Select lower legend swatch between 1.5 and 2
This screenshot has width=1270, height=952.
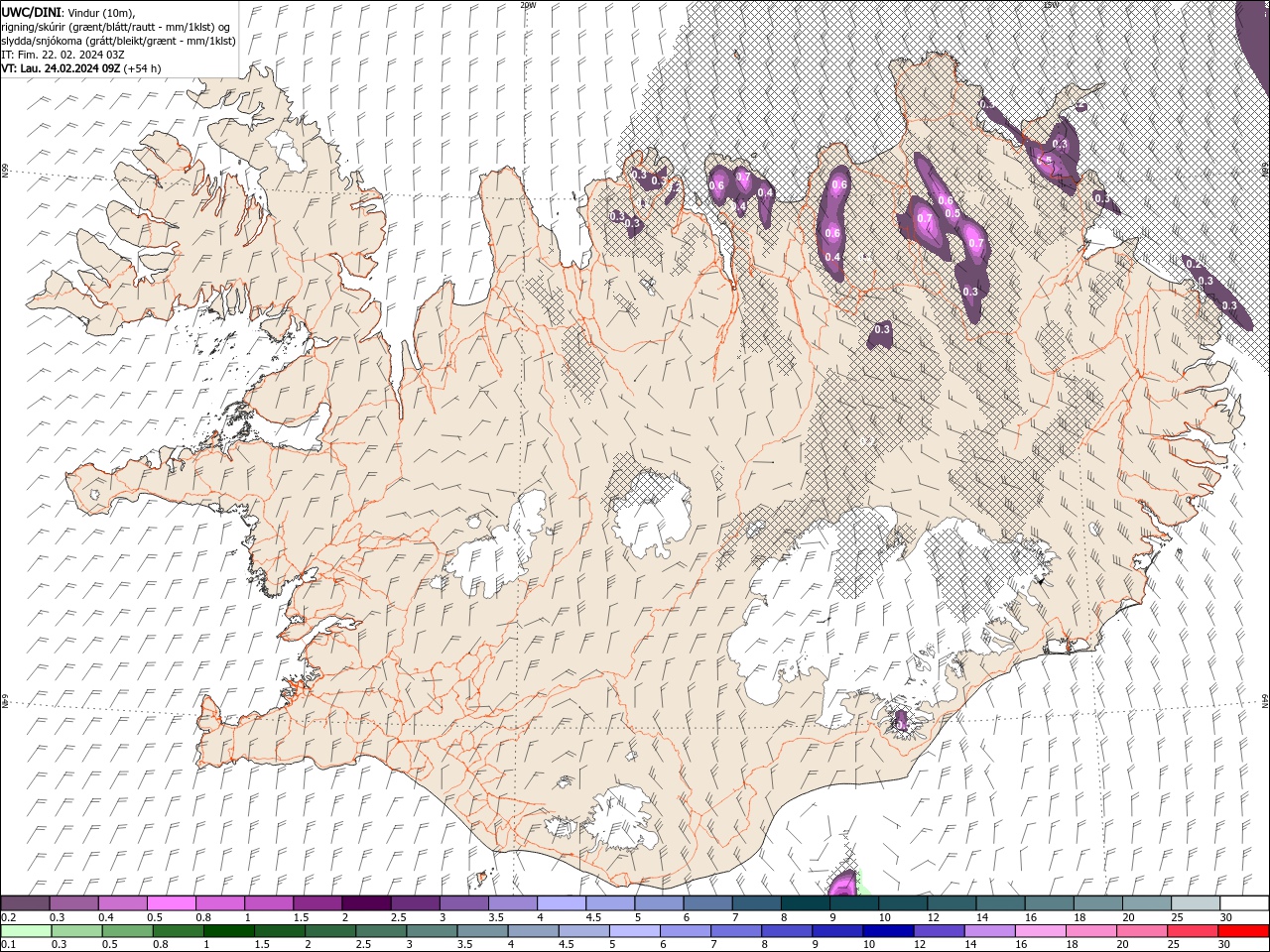click(x=279, y=930)
